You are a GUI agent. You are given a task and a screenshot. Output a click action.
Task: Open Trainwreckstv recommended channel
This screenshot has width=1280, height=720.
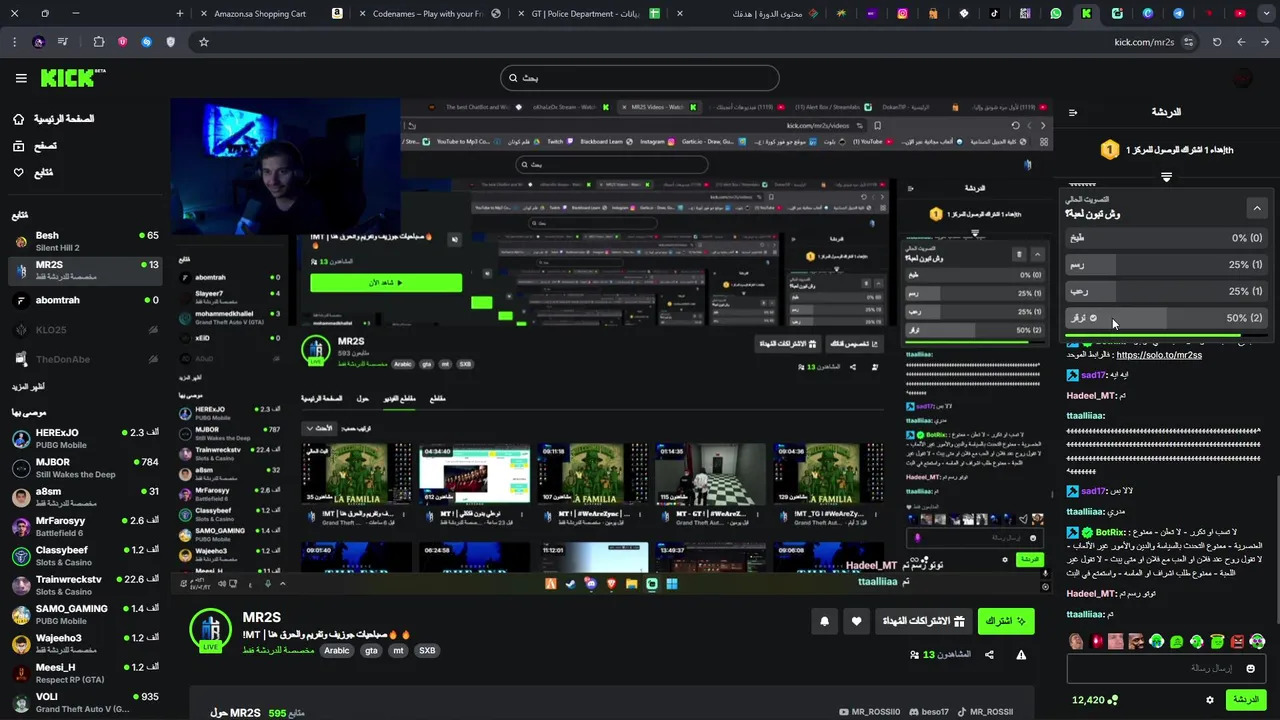tap(85, 585)
